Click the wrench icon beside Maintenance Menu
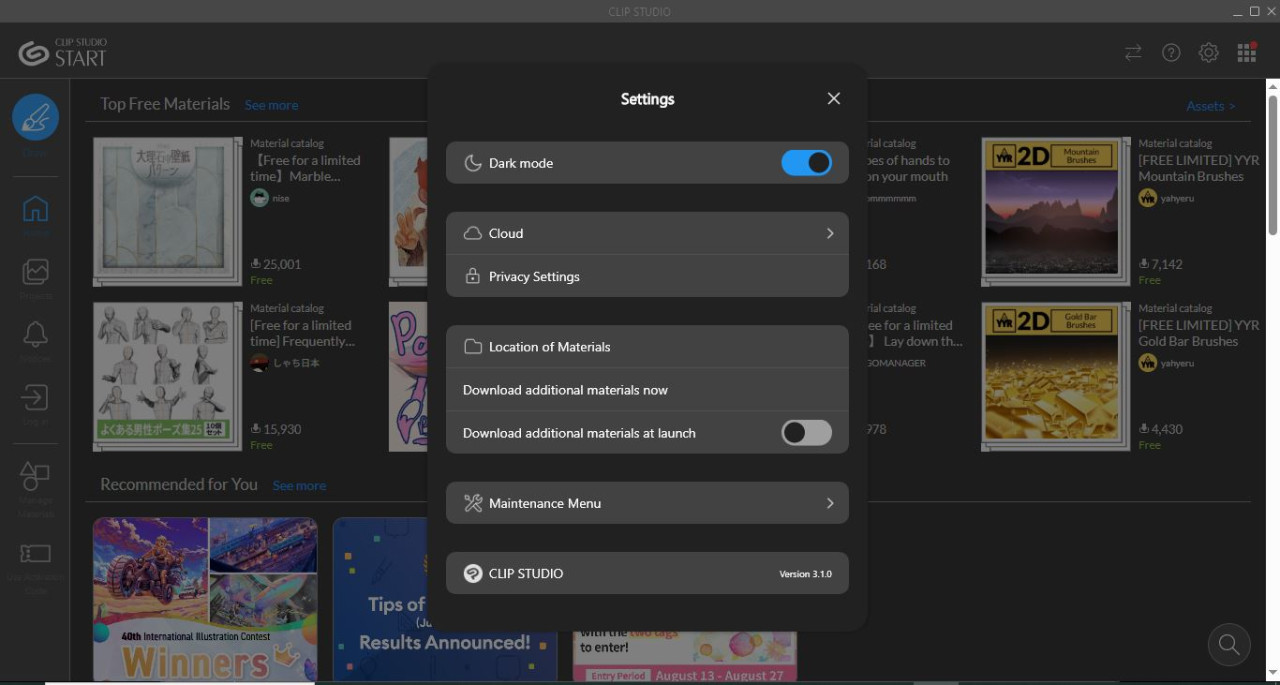 click(473, 503)
